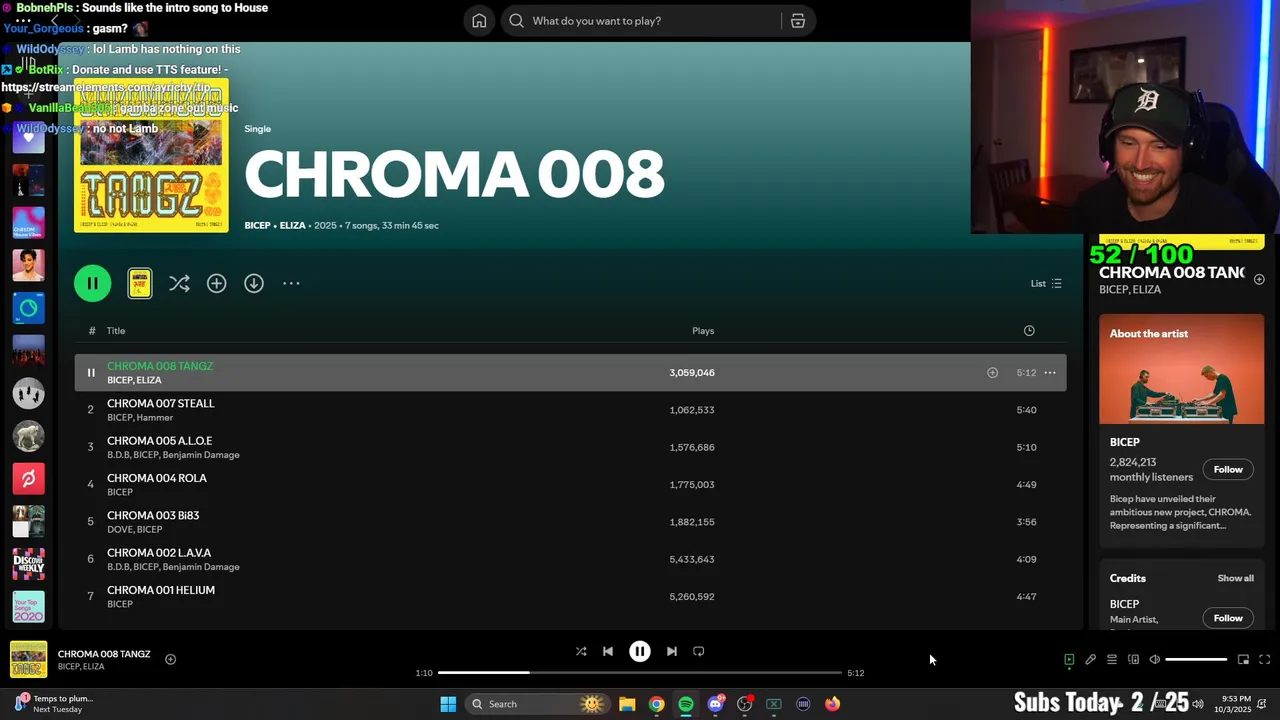Open File Explorer from taskbar
Viewport: 1280px width, 720px height.
tap(627, 704)
